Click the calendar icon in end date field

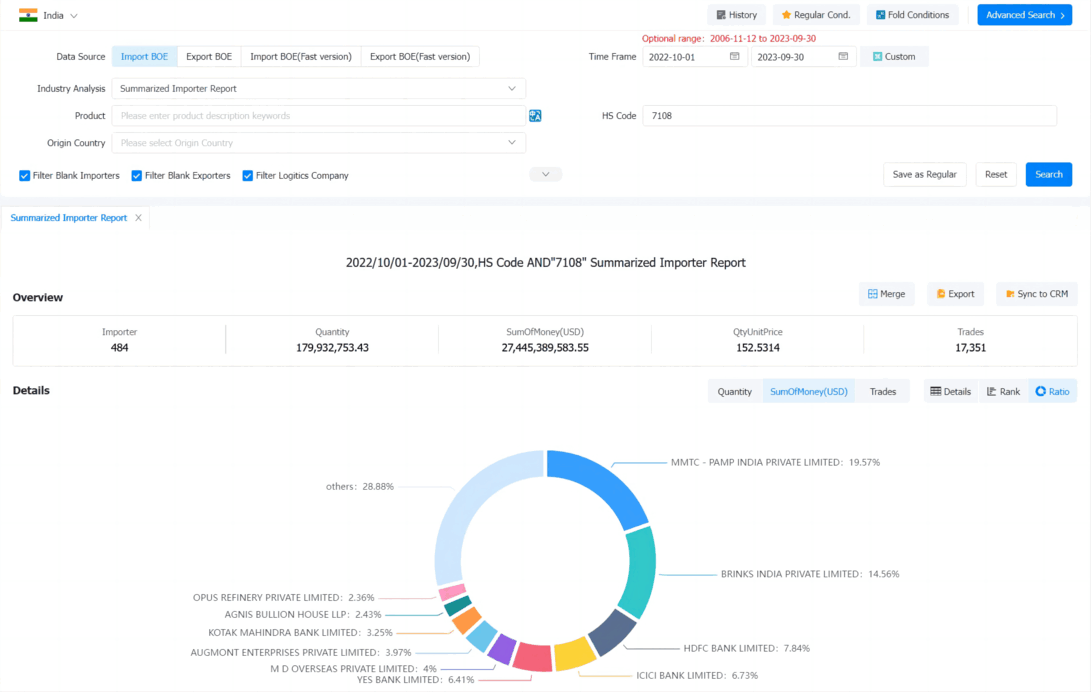(843, 56)
